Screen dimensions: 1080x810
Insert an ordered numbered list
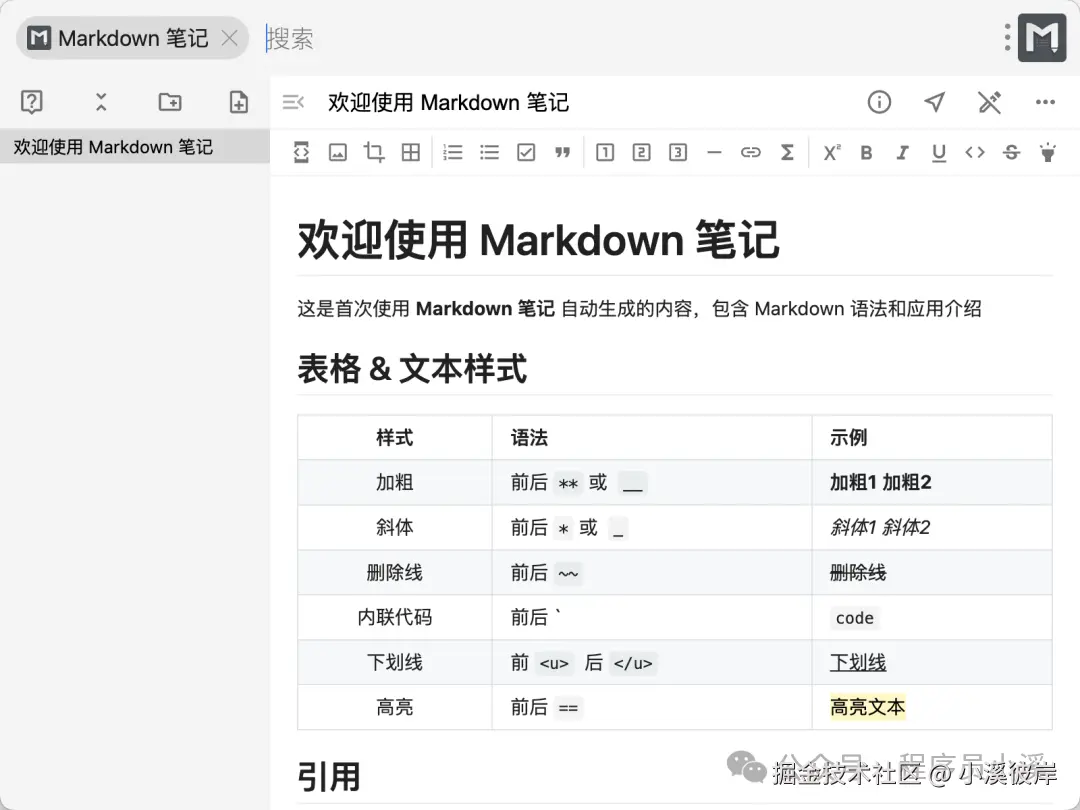(x=453, y=152)
